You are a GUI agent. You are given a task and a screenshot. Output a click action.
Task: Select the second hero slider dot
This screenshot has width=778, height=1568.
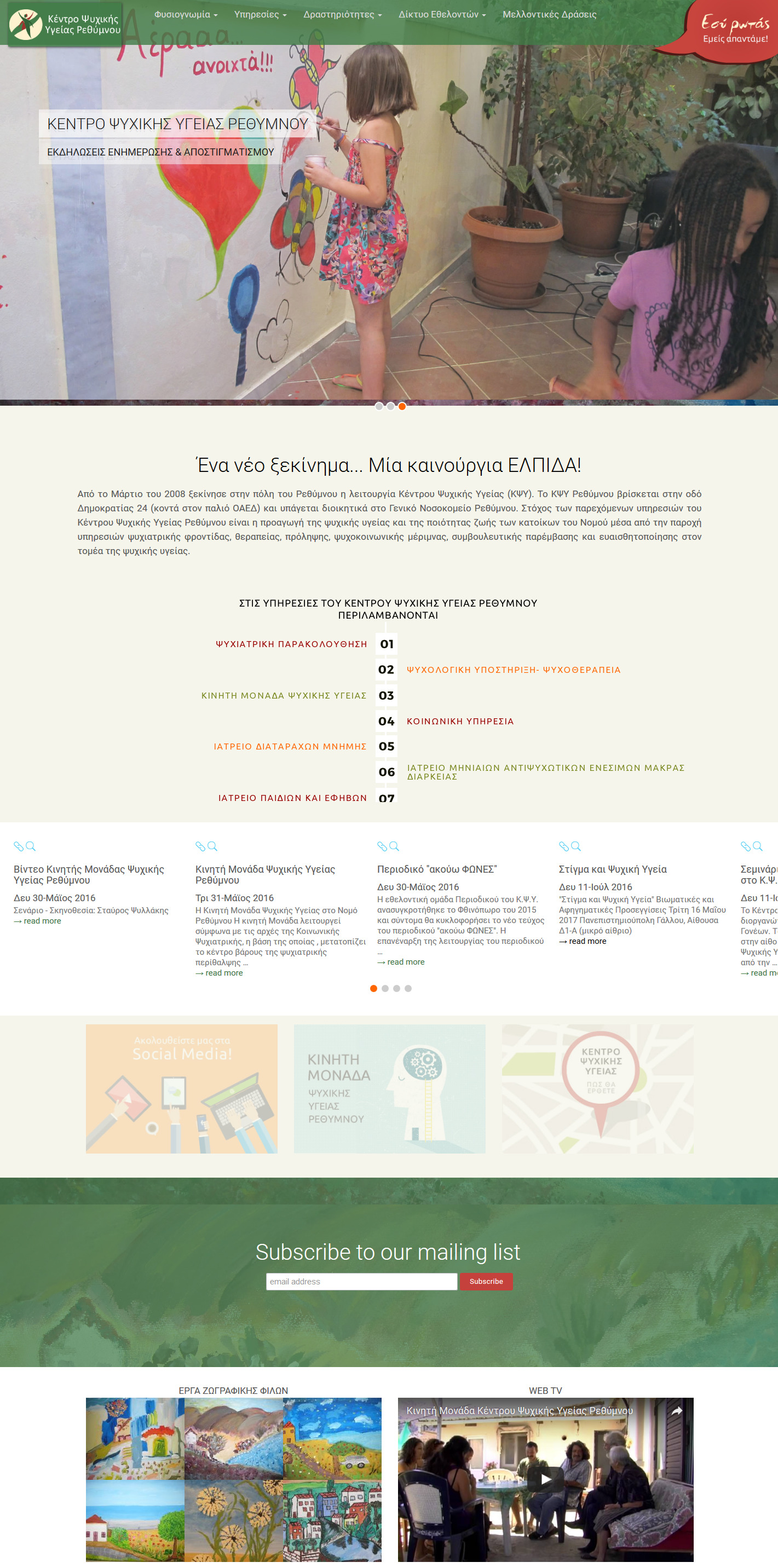[391, 406]
